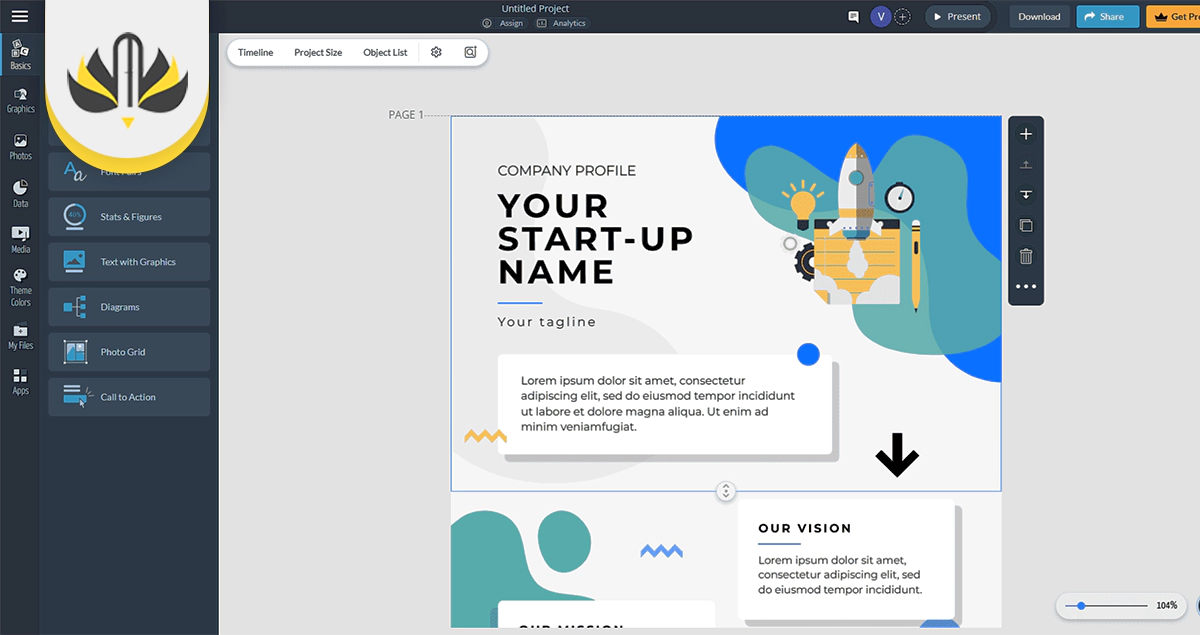Open the Media sidebar panel

click(x=20, y=239)
